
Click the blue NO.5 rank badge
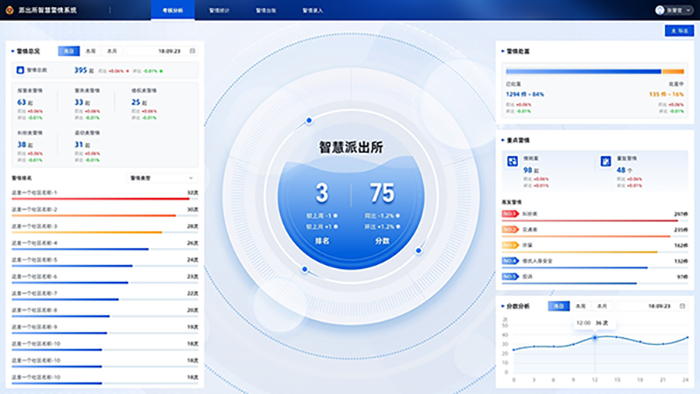pyautogui.click(x=510, y=277)
